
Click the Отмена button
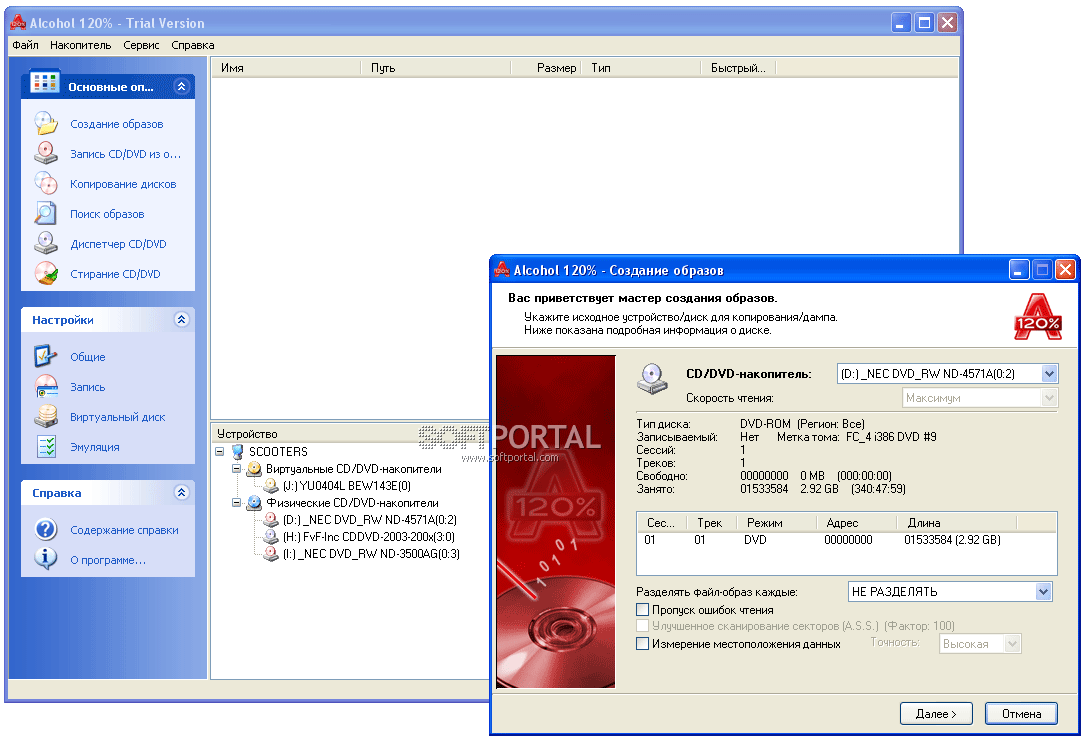tap(1020, 714)
